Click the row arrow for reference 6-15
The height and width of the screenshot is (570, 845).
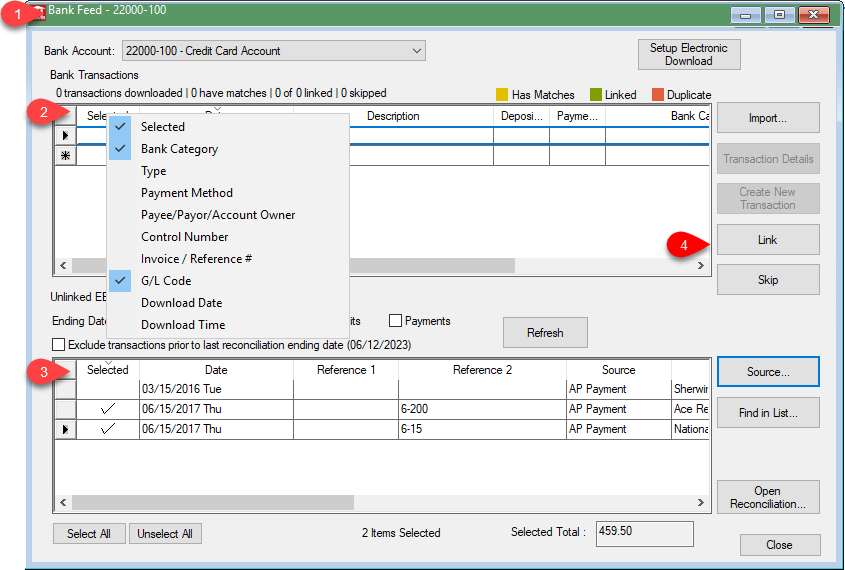coord(65,429)
